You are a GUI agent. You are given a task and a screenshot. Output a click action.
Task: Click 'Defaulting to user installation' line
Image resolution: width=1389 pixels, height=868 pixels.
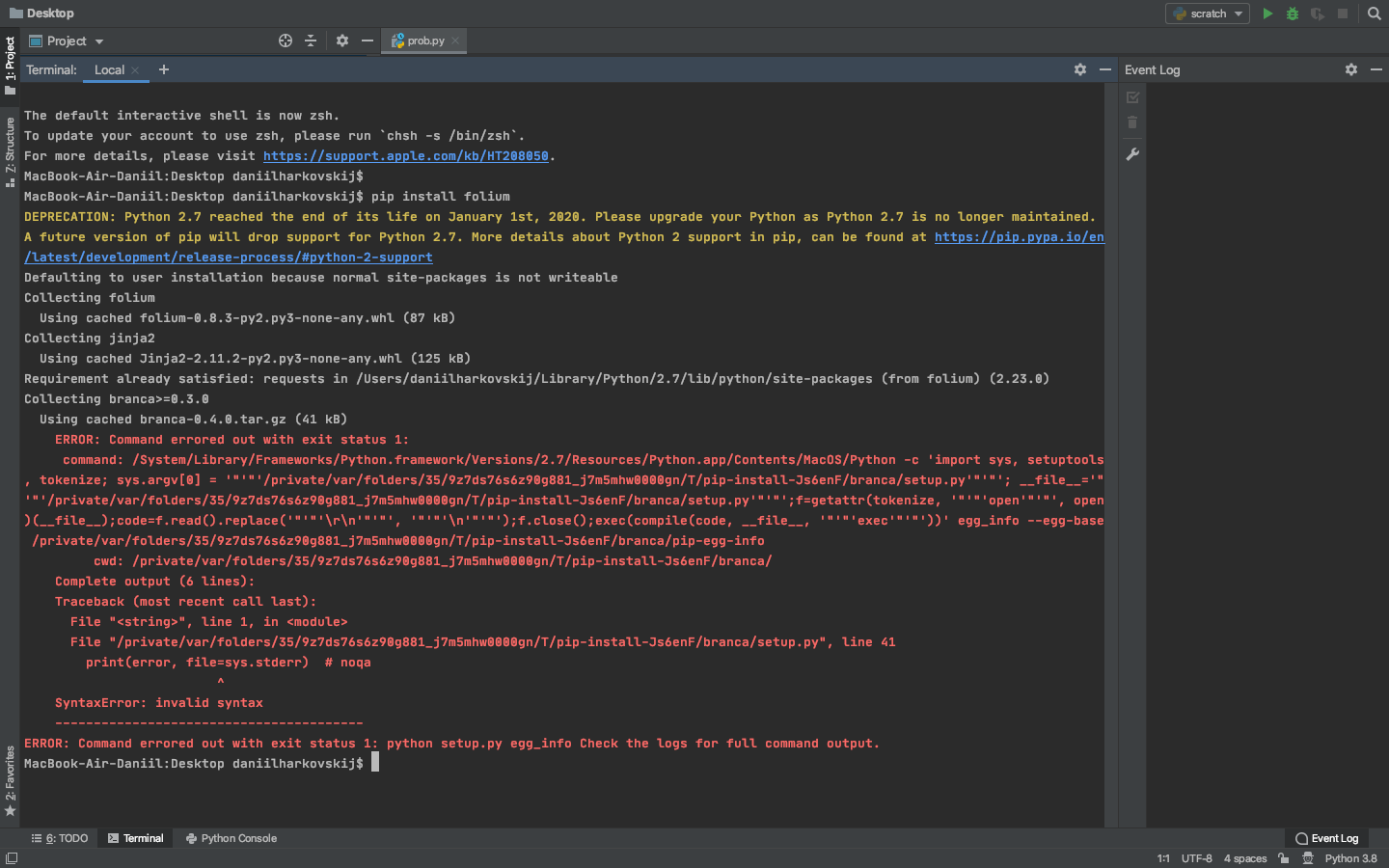tap(321, 278)
